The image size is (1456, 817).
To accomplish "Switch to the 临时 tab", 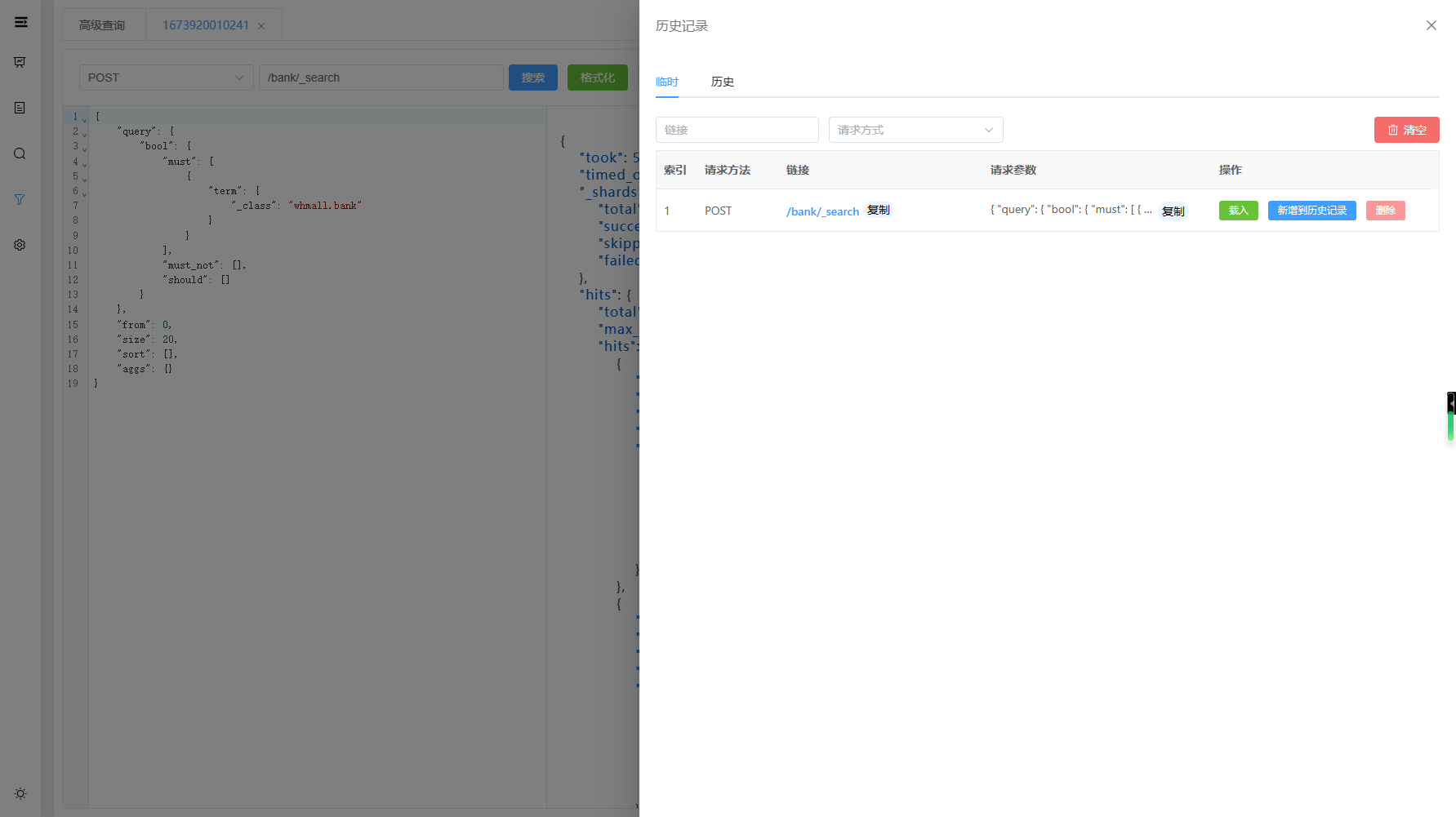I will [x=667, y=82].
